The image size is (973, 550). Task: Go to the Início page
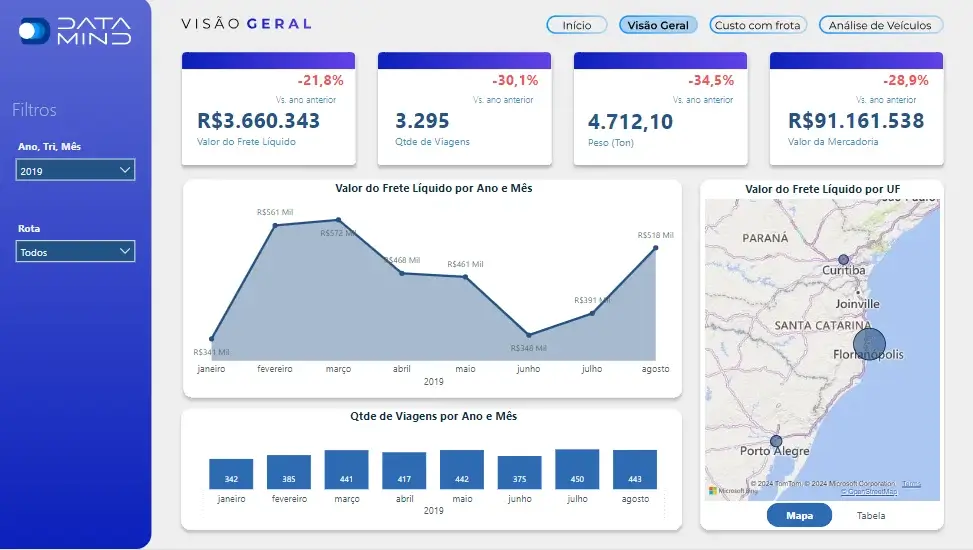pyautogui.click(x=577, y=25)
